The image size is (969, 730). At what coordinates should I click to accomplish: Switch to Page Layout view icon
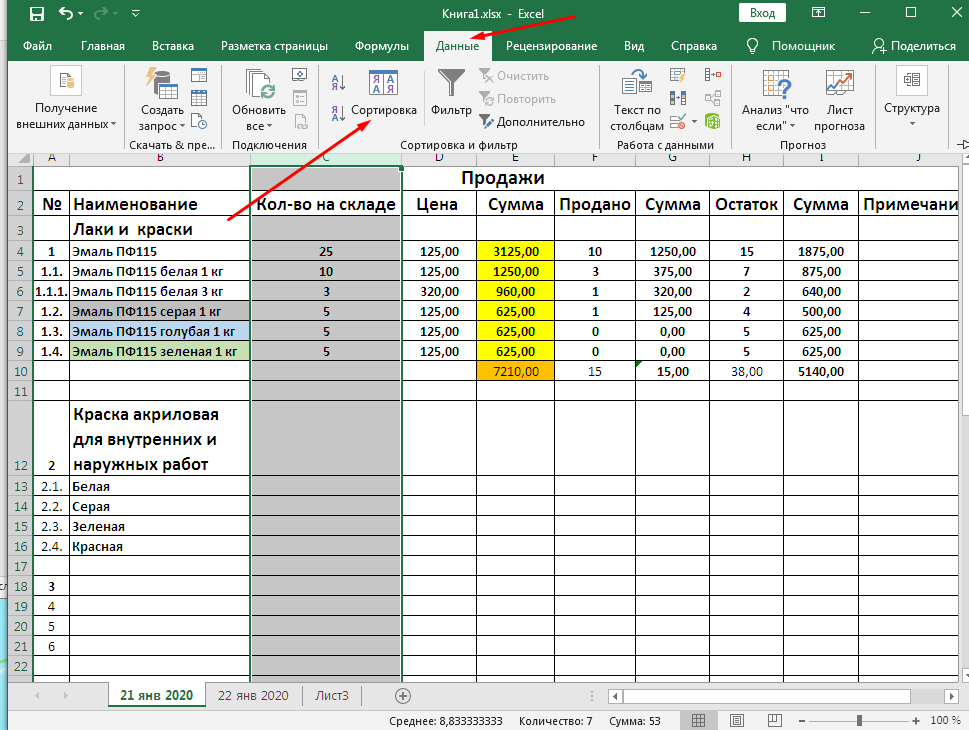tap(736, 720)
